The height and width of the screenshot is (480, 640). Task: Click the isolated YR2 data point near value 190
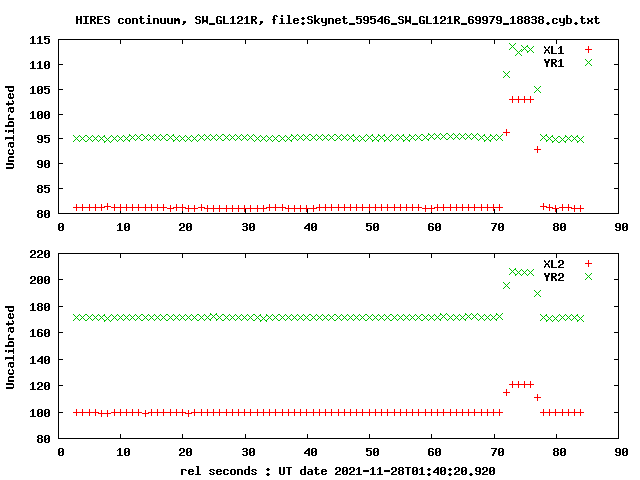tap(538, 293)
